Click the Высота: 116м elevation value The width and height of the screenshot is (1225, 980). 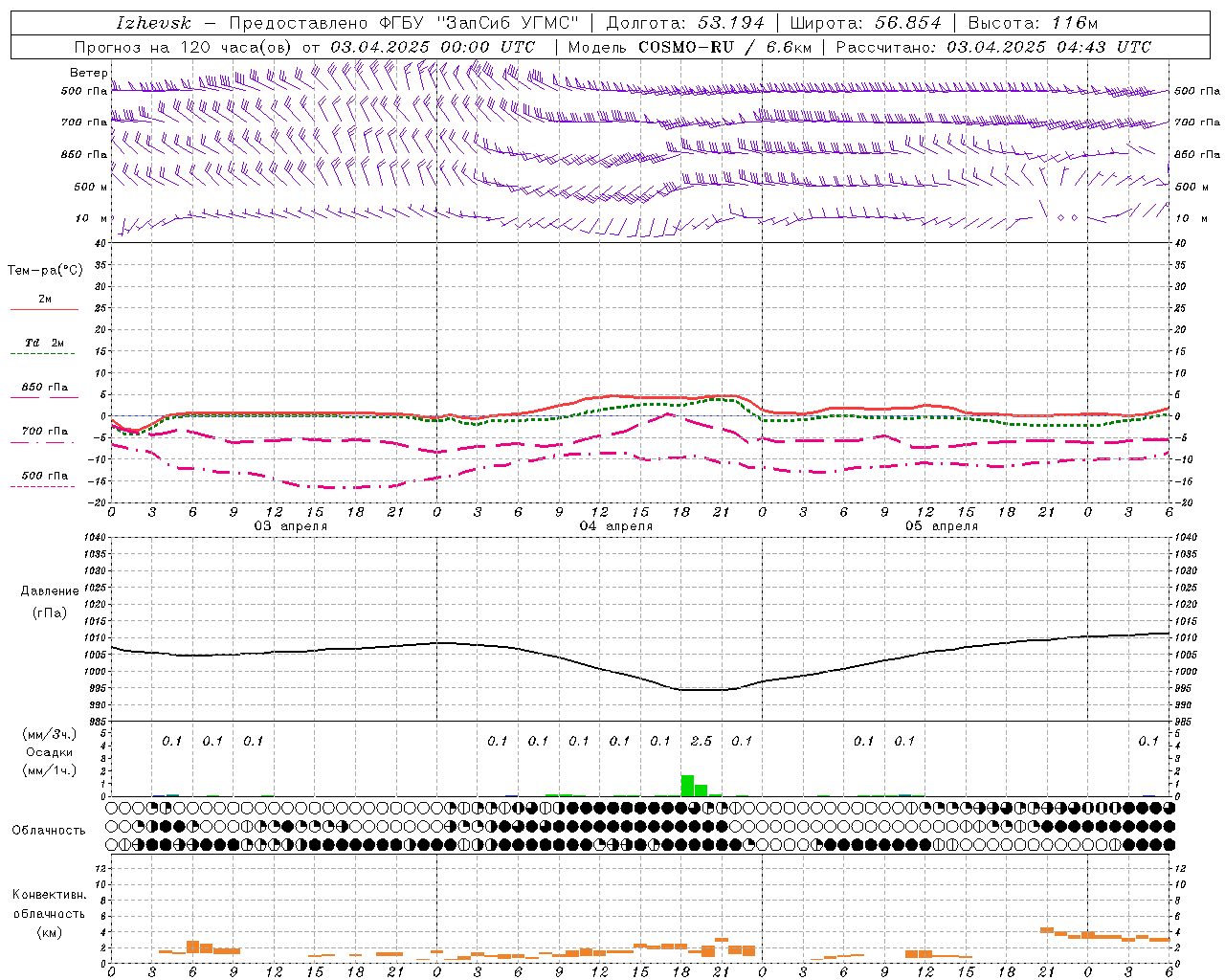pyautogui.click(x=1033, y=23)
